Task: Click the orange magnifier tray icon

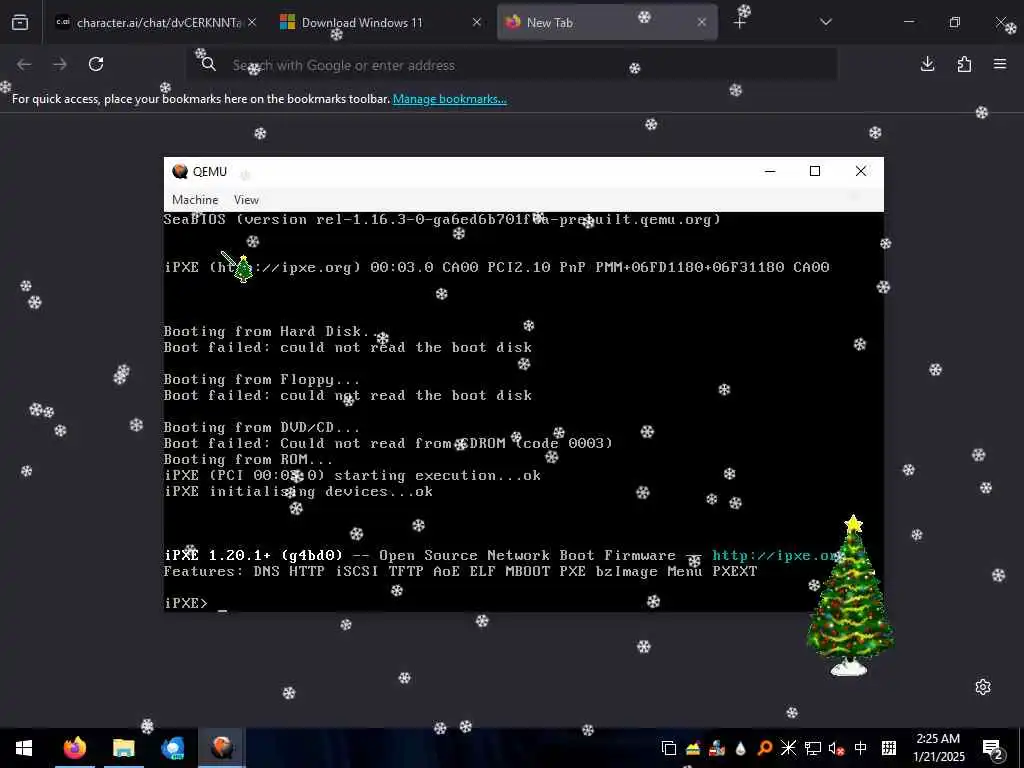Action: click(764, 748)
